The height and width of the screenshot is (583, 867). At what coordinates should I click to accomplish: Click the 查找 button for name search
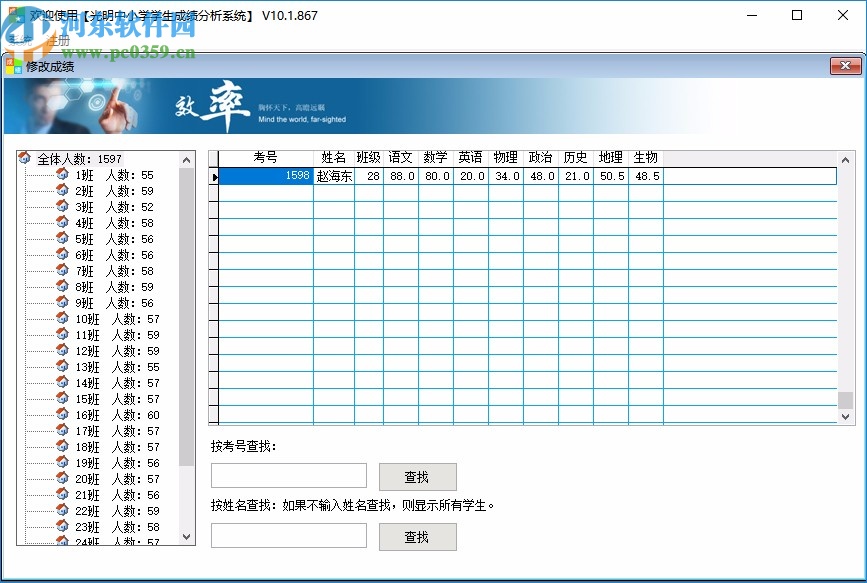[x=417, y=536]
